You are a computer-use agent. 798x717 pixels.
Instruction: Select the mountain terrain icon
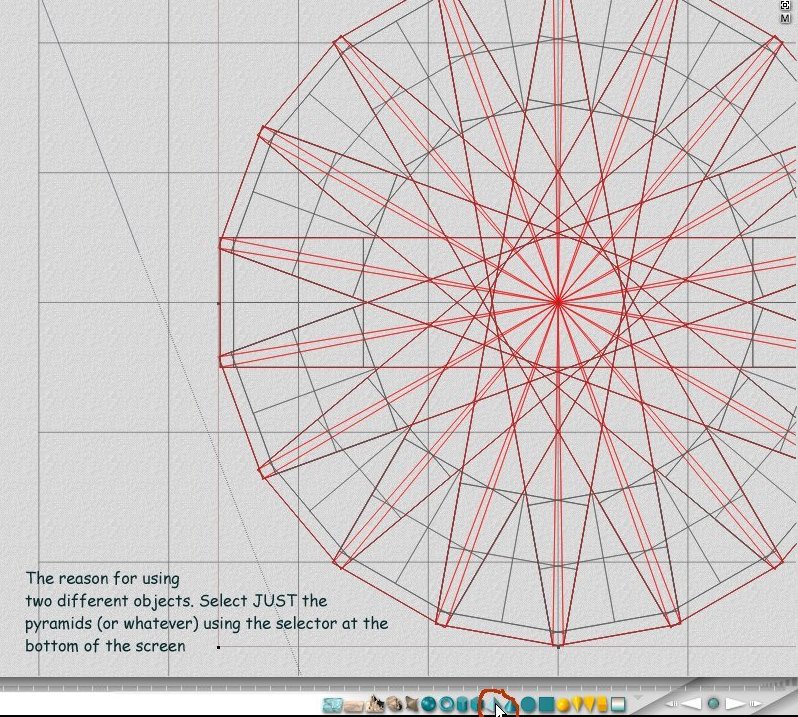[x=376, y=704]
